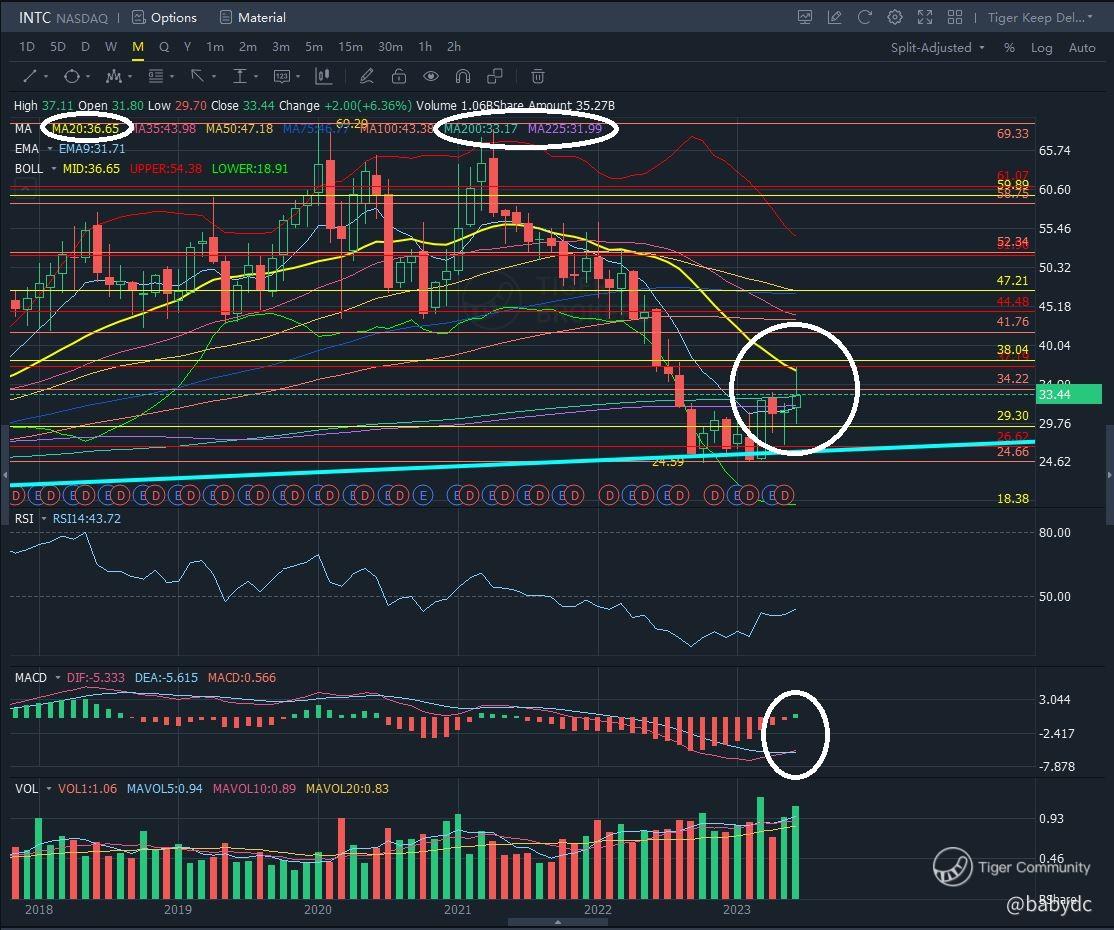This screenshot has width=1114, height=930.
Task: Open the Options chain icon
Action: point(139,17)
